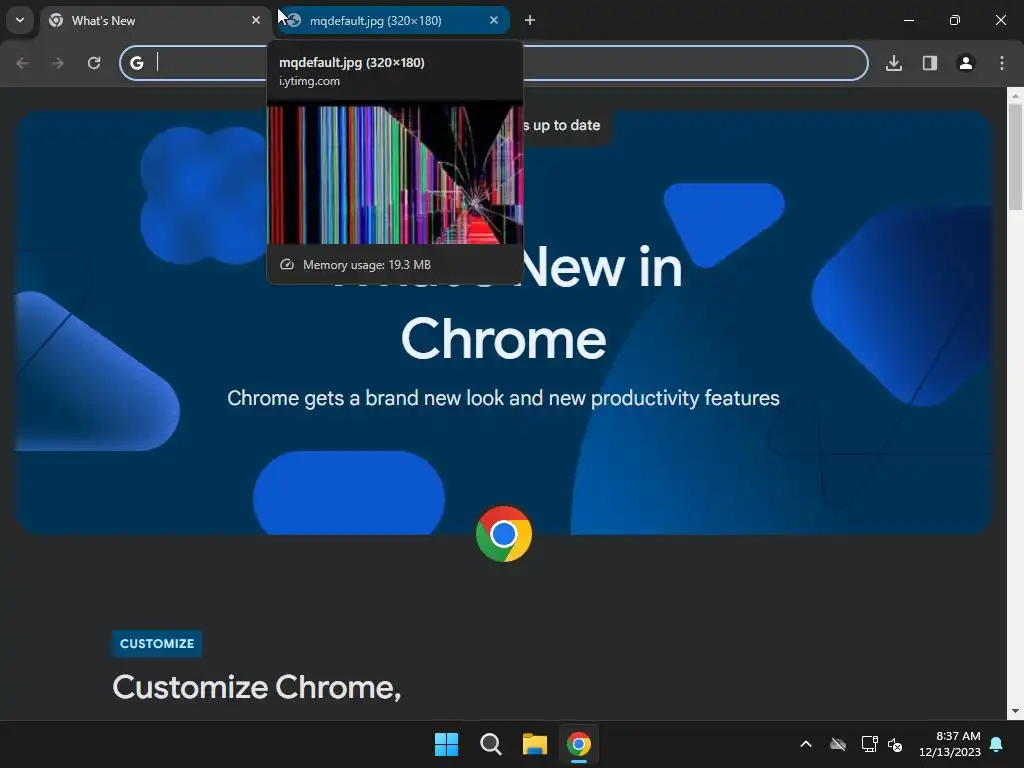
Task: Click the Memory usage: 19.3 MB text
Action: coord(366,264)
